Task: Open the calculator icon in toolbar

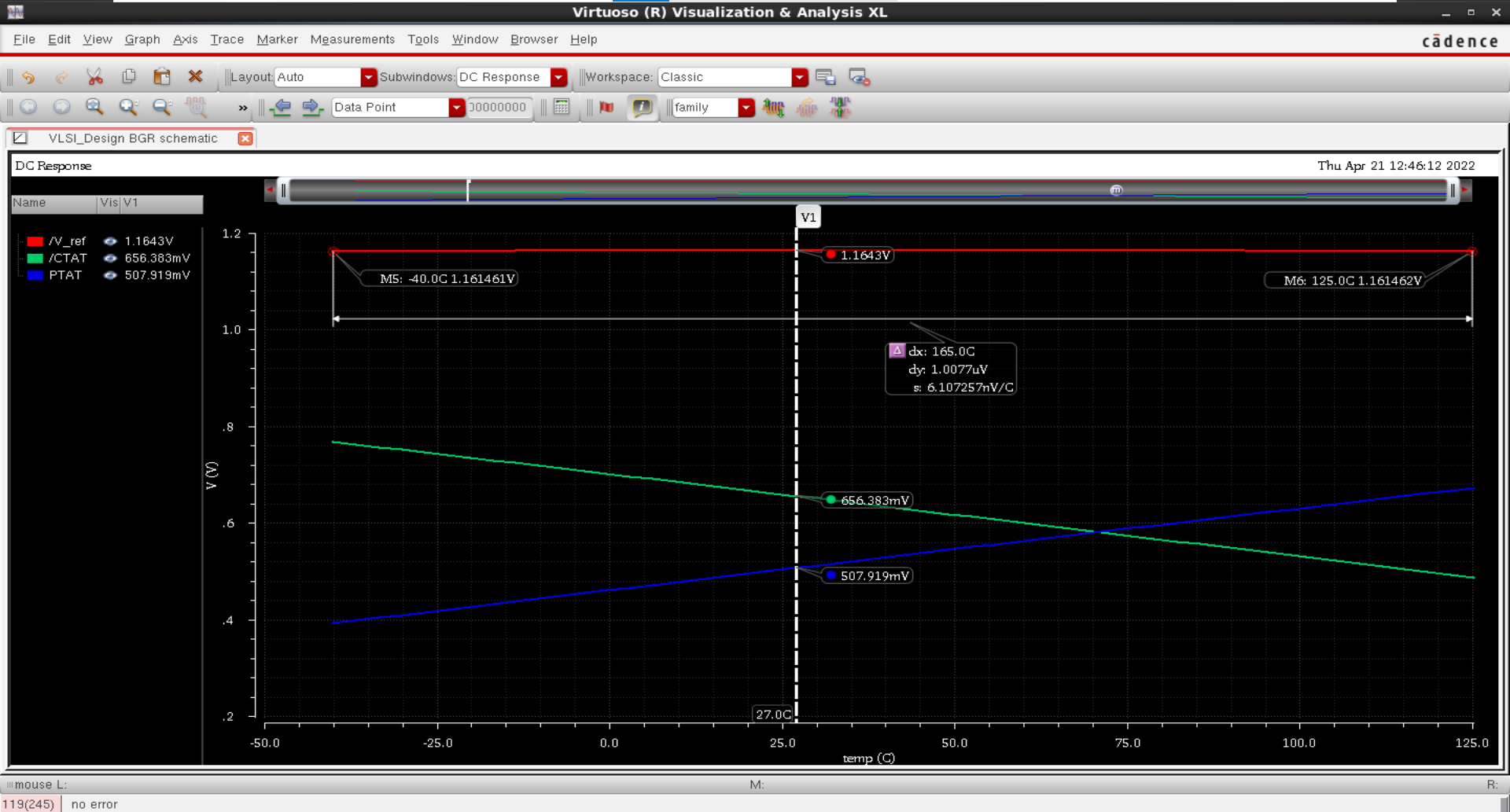Action: (x=562, y=107)
